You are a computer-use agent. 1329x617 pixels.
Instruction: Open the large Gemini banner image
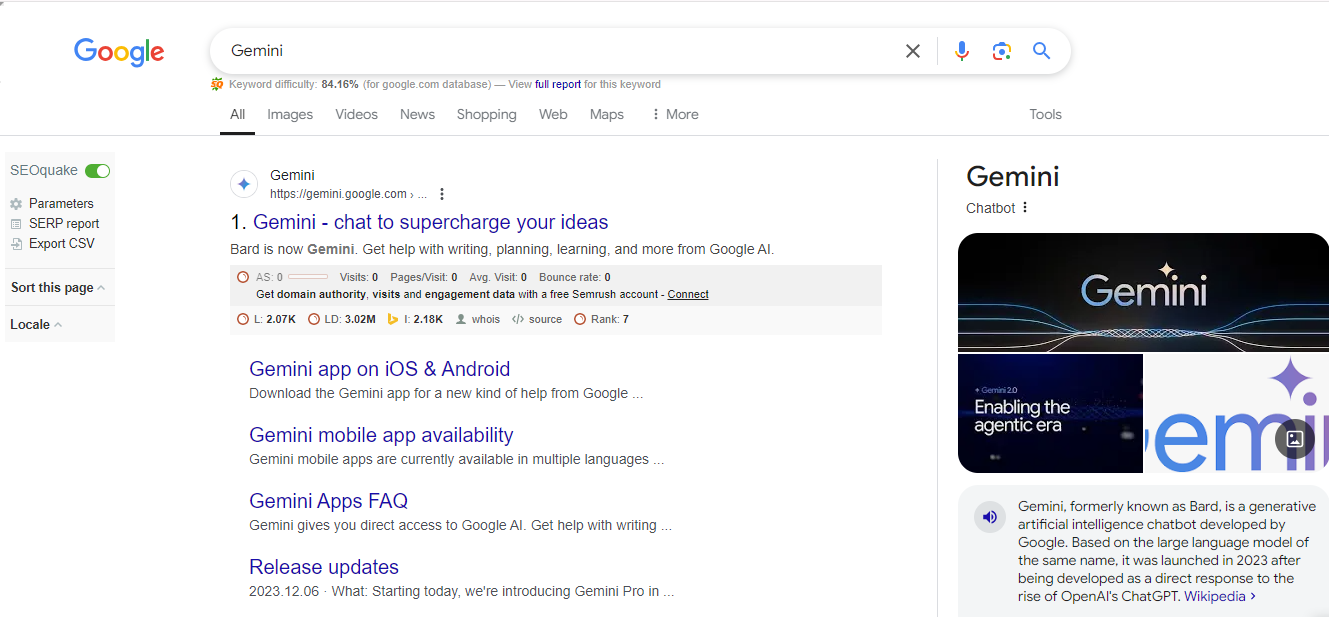coord(1143,291)
